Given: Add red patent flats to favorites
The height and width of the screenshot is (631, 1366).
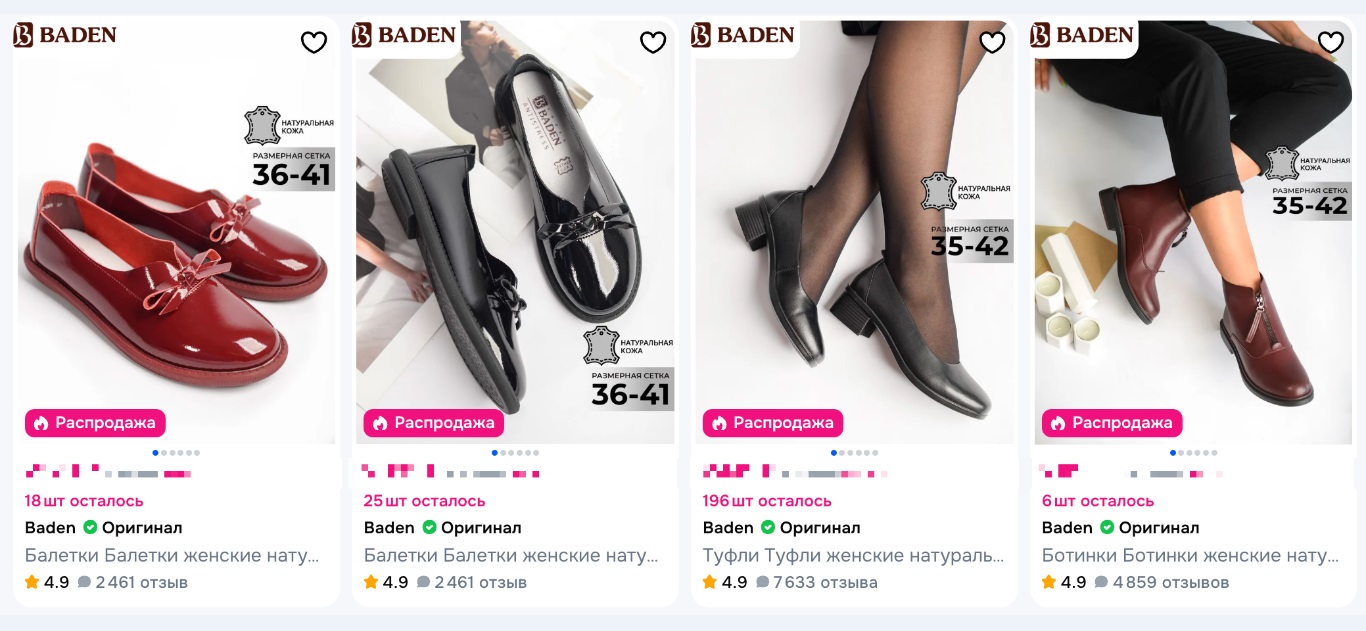Looking at the screenshot, I should pyautogui.click(x=314, y=42).
